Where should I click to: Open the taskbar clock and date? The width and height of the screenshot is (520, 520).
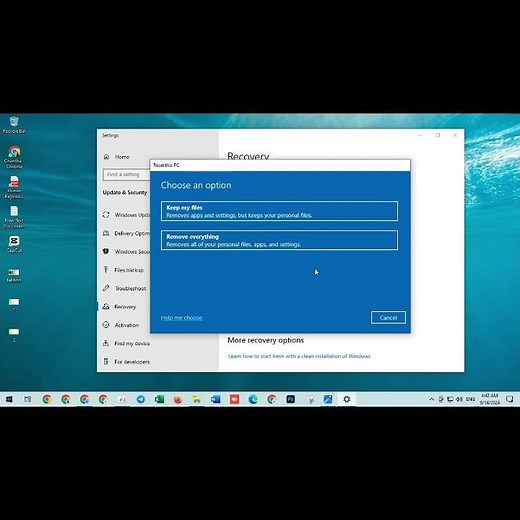490,399
